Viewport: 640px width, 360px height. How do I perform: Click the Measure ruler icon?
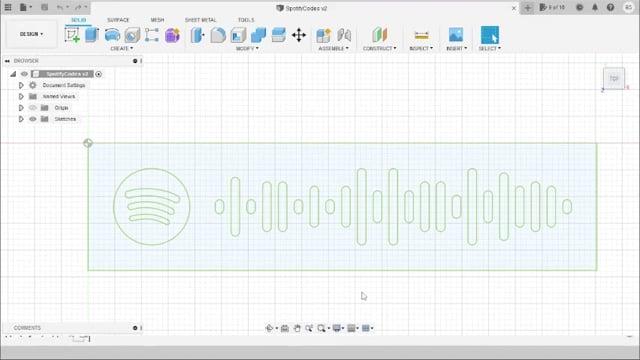[x=421, y=36]
